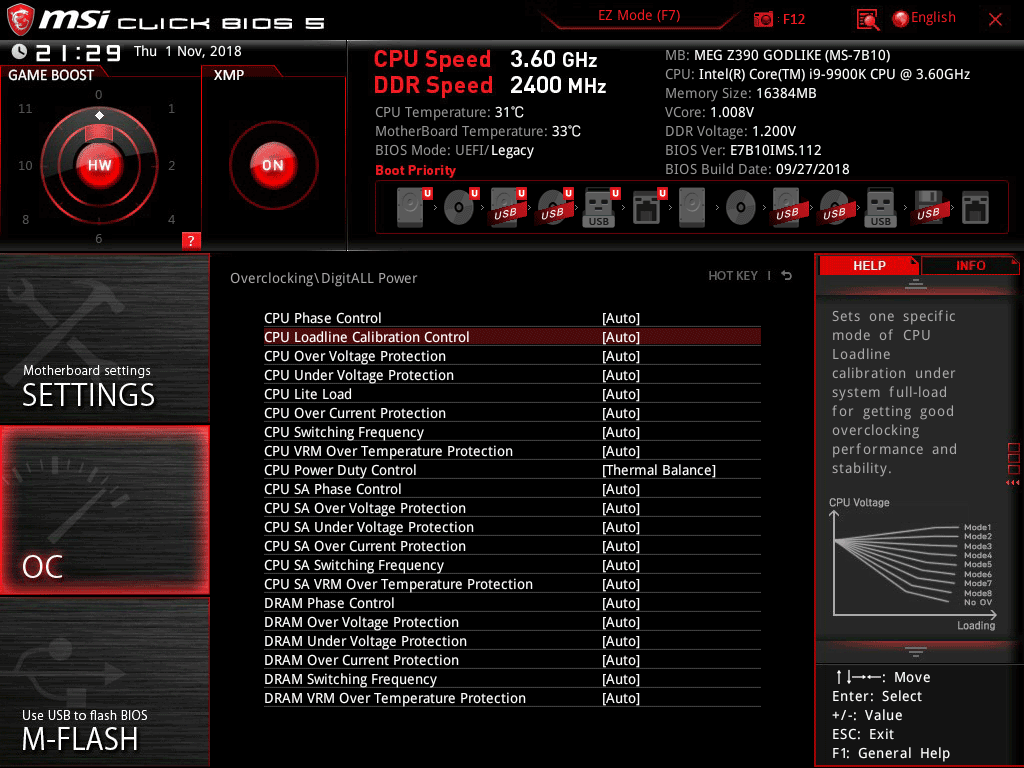Select CPU SA Switching Frequency row

tap(512, 565)
